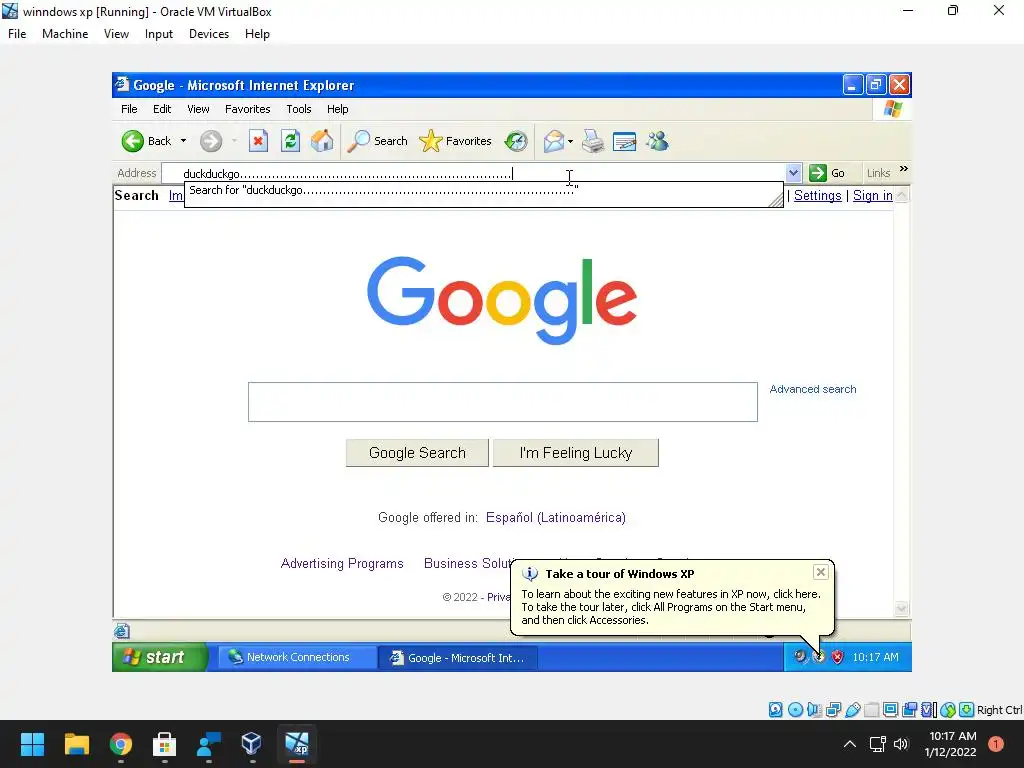The width and height of the screenshot is (1024, 768).
Task: Click host volume speaker icon
Action: coord(901,744)
